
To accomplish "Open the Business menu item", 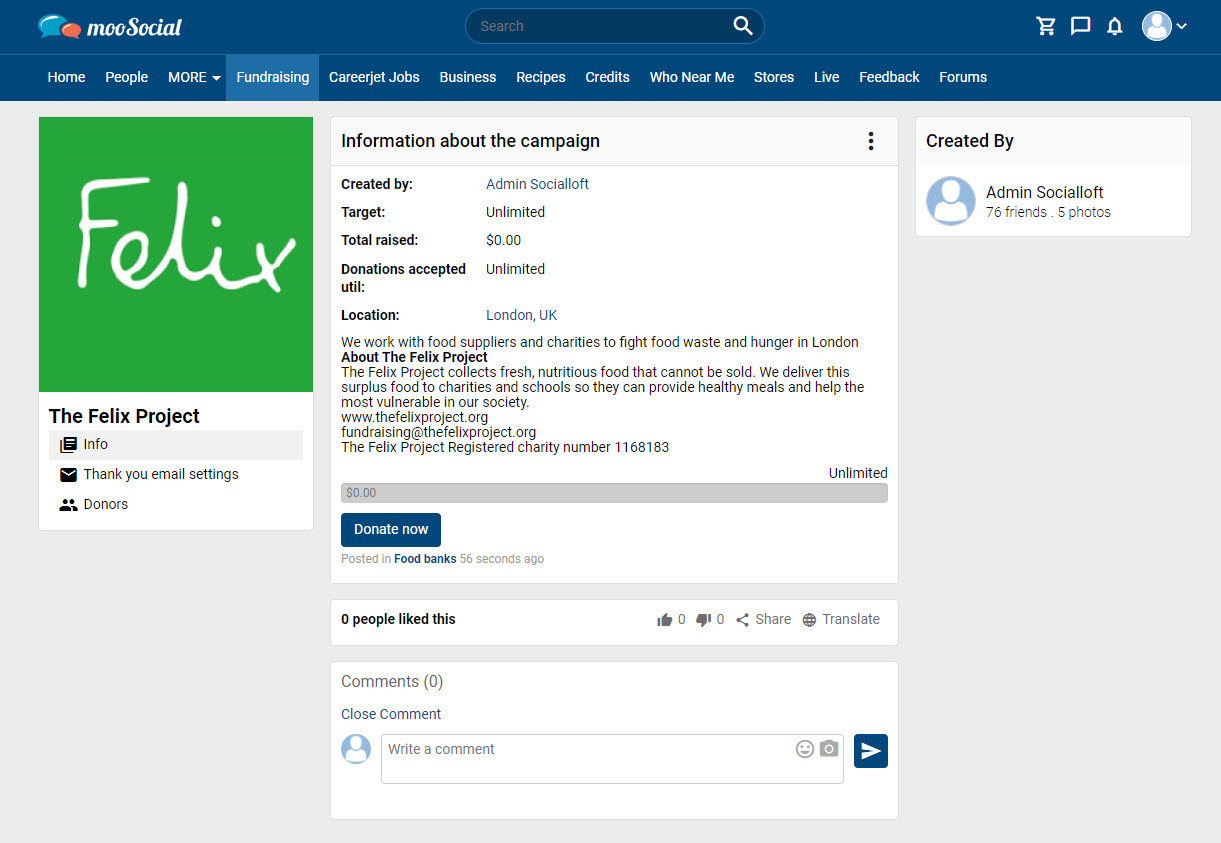I will tap(467, 77).
